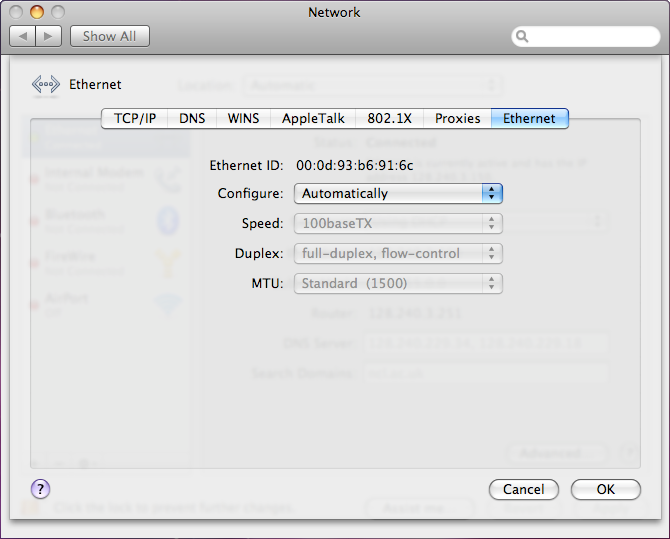670x539 pixels.
Task: Click the back navigation arrow
Action: pyautogui.click(x=23, y=36)
